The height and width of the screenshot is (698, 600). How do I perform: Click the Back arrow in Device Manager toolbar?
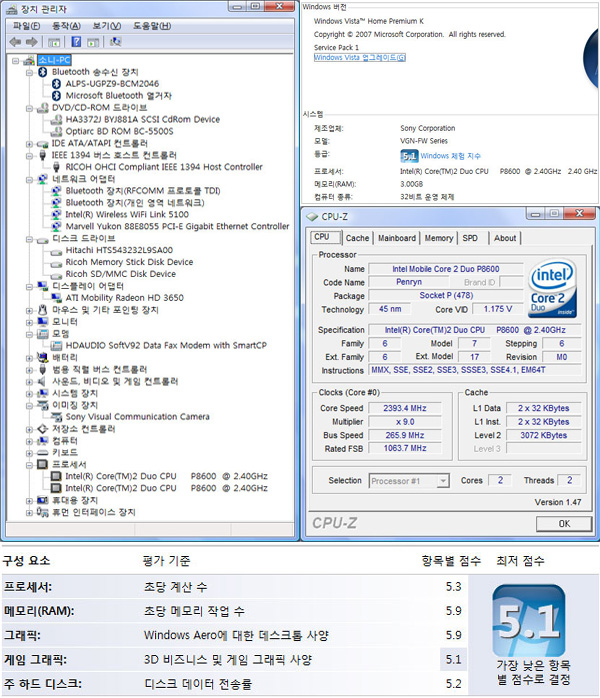pyautogui.click(x=15, y=42)
